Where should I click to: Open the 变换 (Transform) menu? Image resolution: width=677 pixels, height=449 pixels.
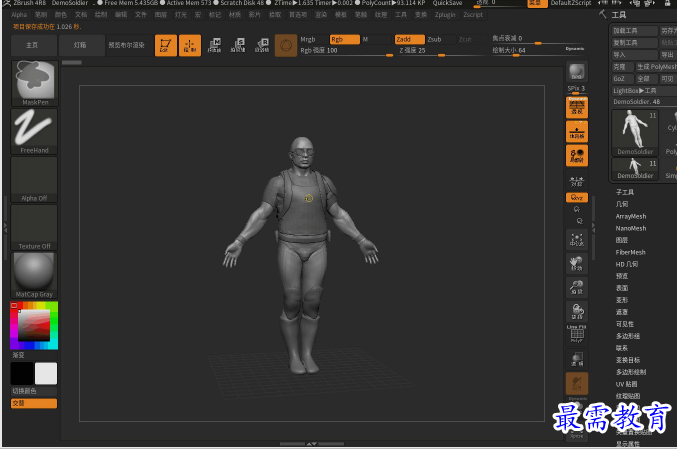421,15
